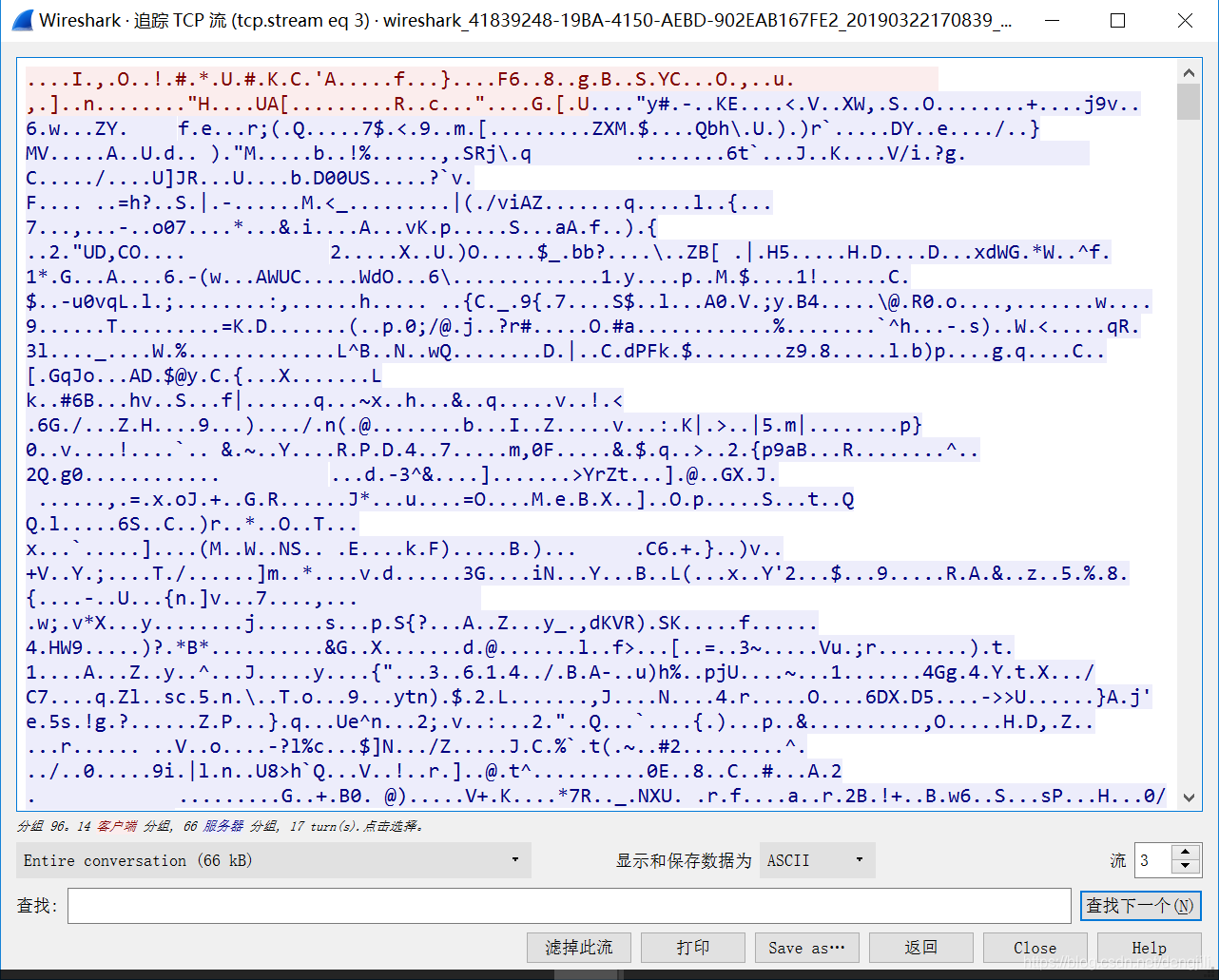
Task: Click the line starting 'C...../....U]JR'
Action: point(249,178)
